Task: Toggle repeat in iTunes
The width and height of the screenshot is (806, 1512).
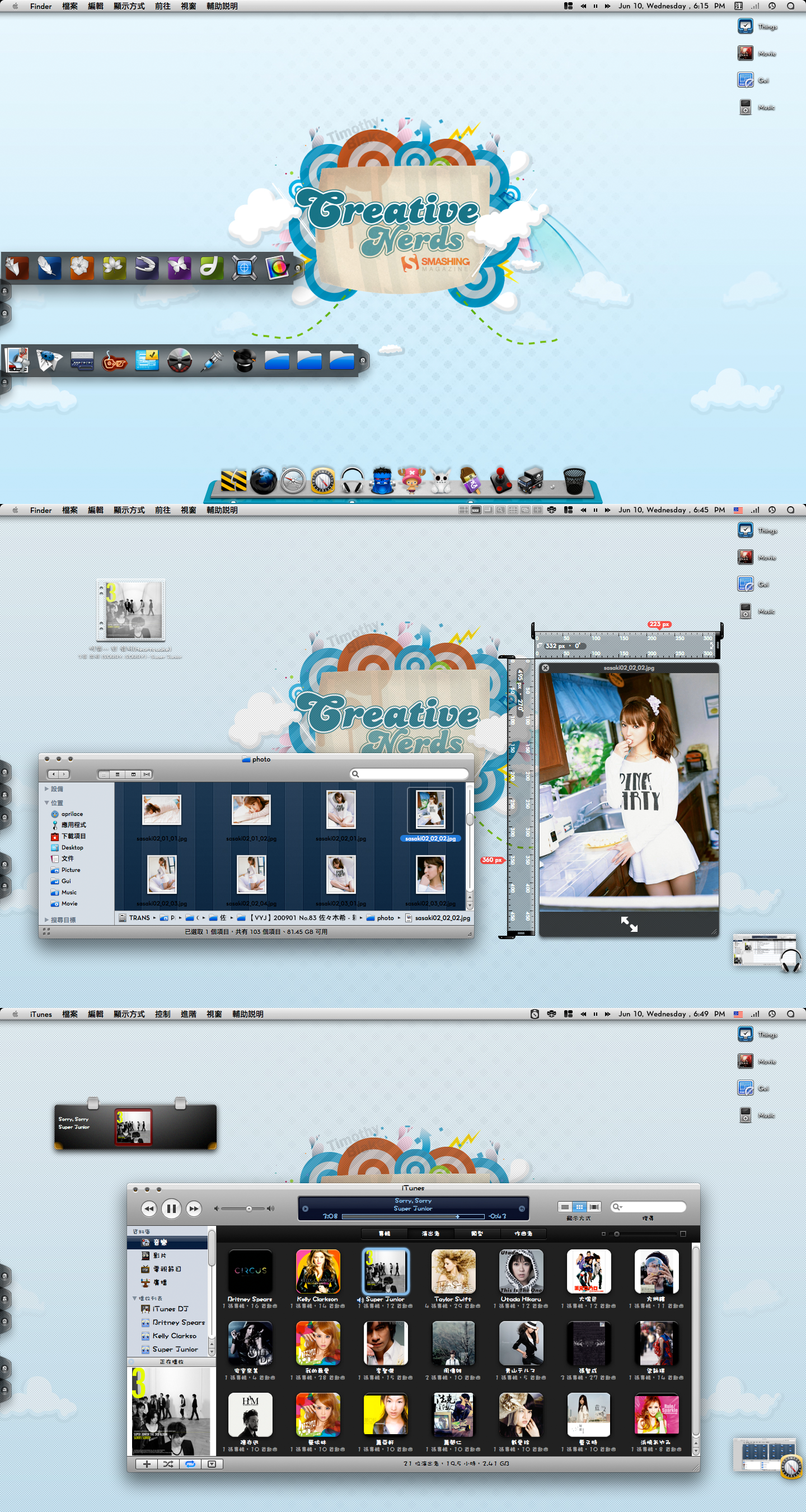Action: click(x=190, y=1464)
